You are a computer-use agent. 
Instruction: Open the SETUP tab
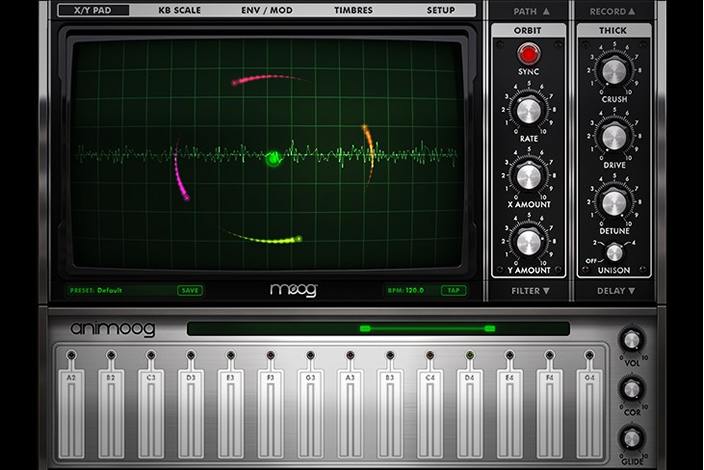[440, 10]
